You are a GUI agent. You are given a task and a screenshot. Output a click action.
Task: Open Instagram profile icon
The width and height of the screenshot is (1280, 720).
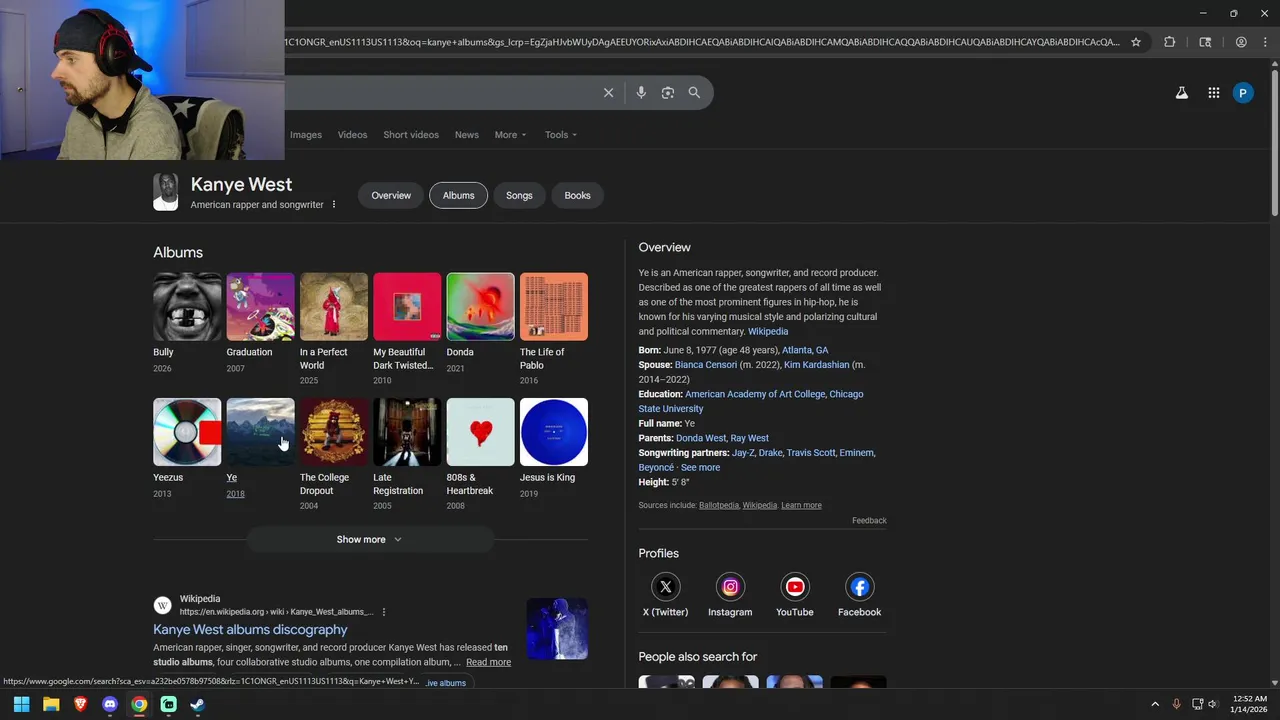pos(730,587)
